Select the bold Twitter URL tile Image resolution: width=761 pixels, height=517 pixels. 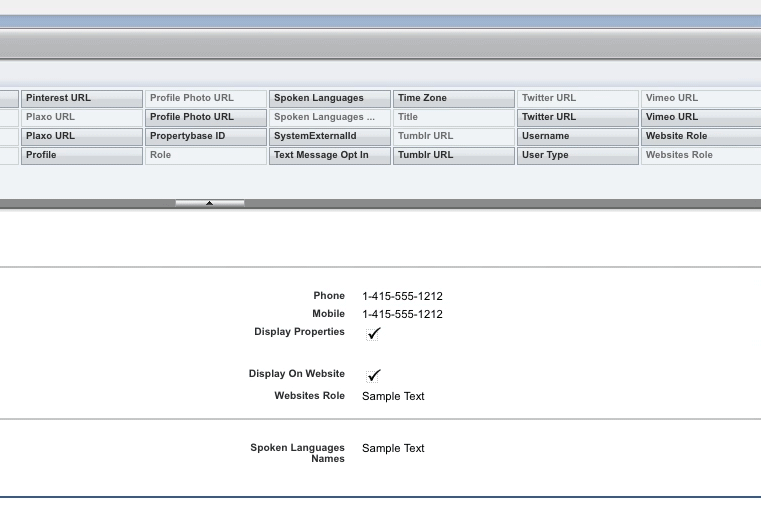pyautogui.click(x=578, y=117)
